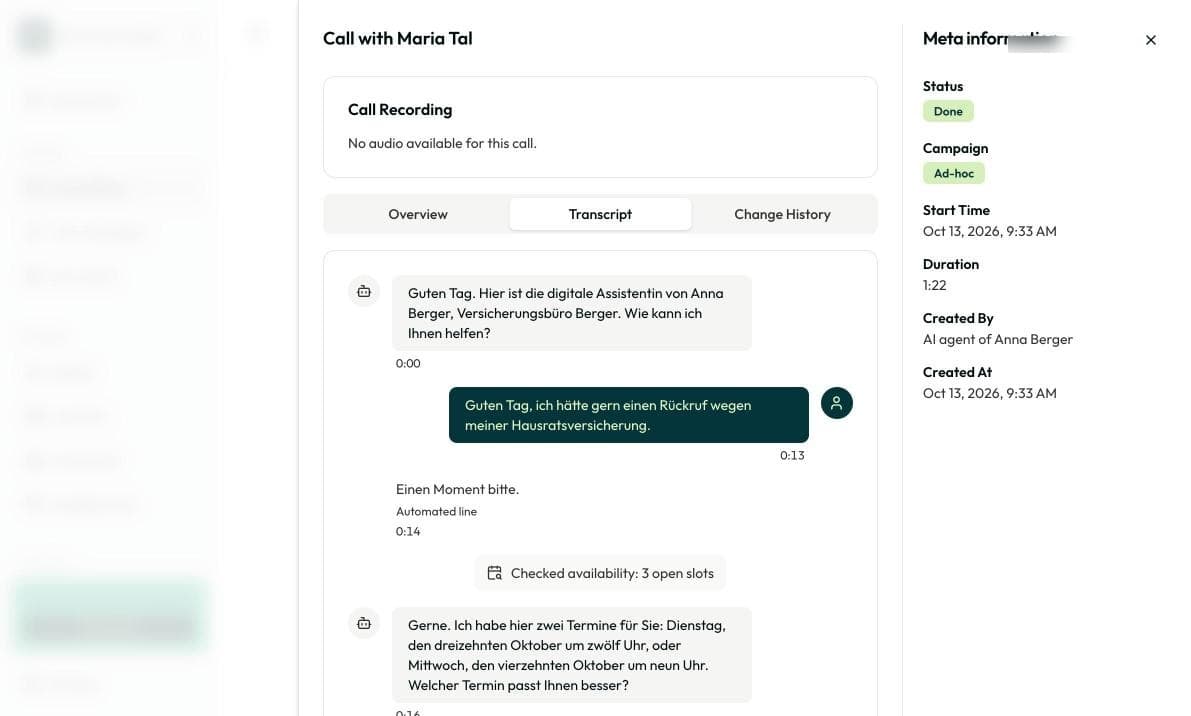Switch to the Overview tab
The width and height of the screenshot is (1191, 716).
click(418, 214)
